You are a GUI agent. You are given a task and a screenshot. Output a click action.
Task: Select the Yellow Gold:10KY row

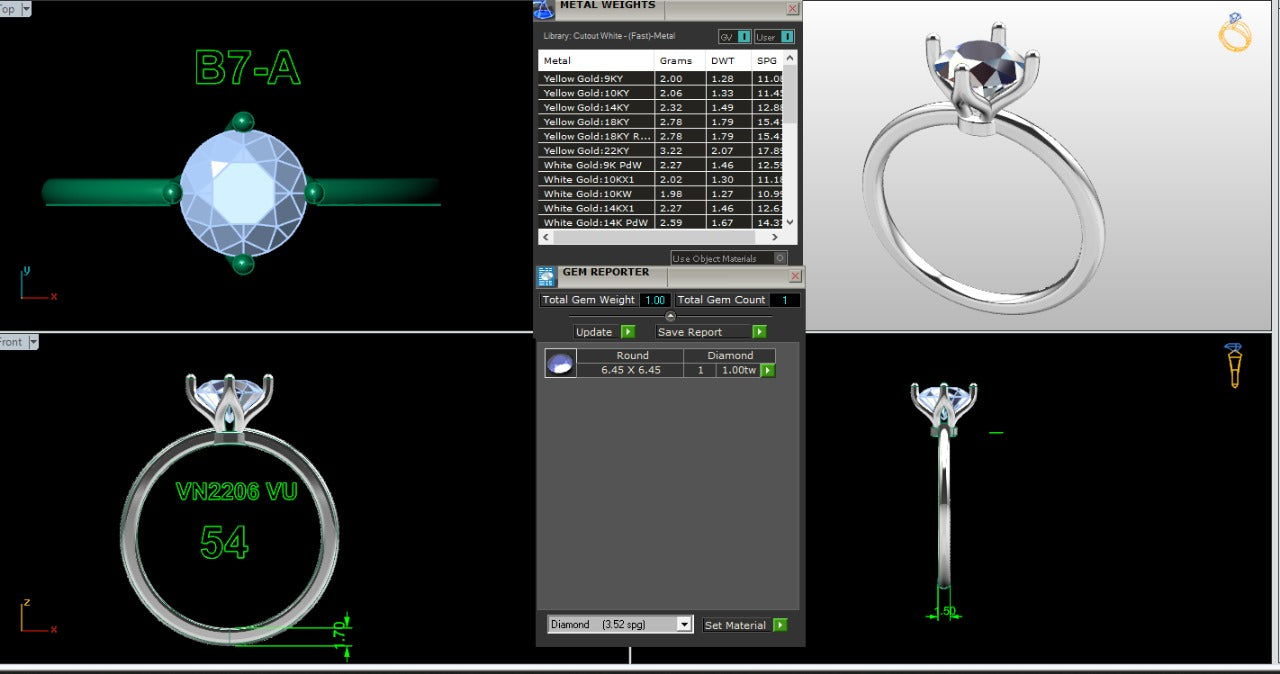point(661,92)
